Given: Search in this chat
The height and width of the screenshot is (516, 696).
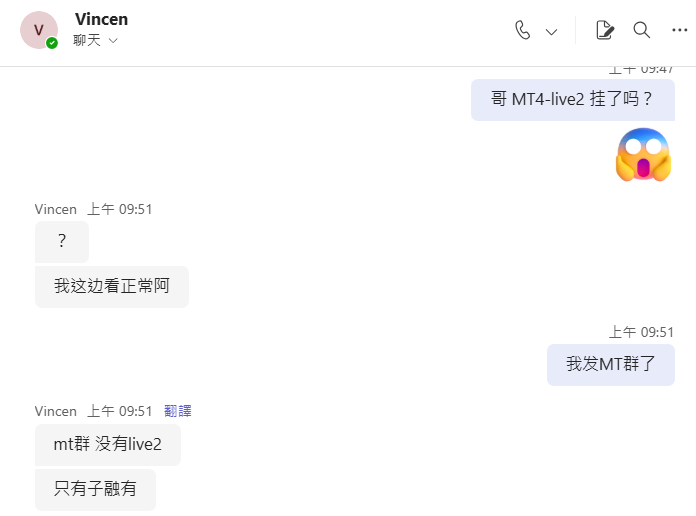Looking at the screenshot, I should [x=641, y=30].
